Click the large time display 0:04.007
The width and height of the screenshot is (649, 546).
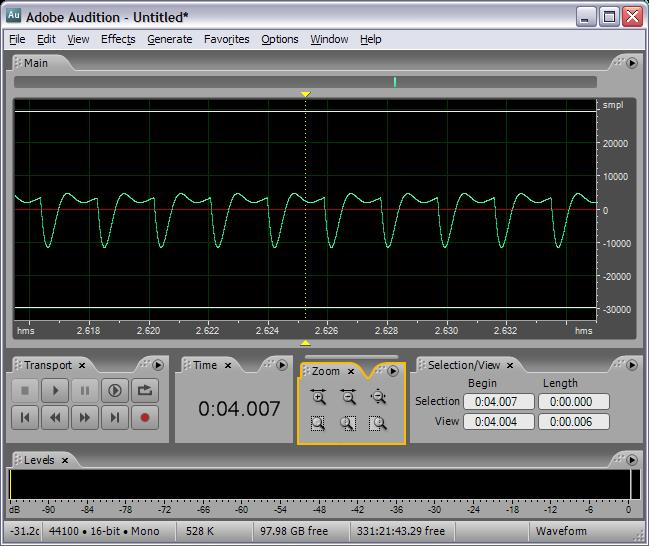click(x=239, y=409)
